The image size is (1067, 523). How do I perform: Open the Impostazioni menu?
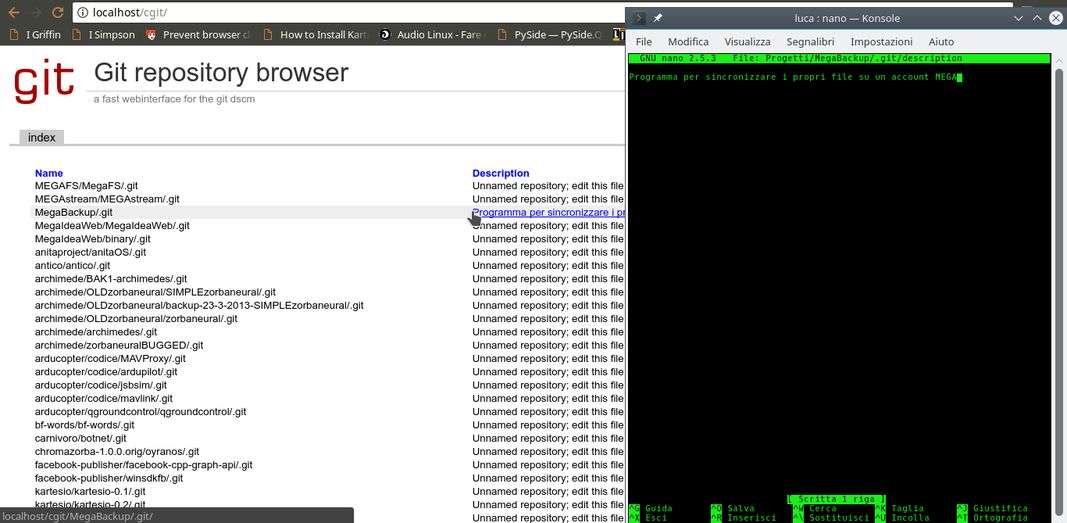coord(881,42)
